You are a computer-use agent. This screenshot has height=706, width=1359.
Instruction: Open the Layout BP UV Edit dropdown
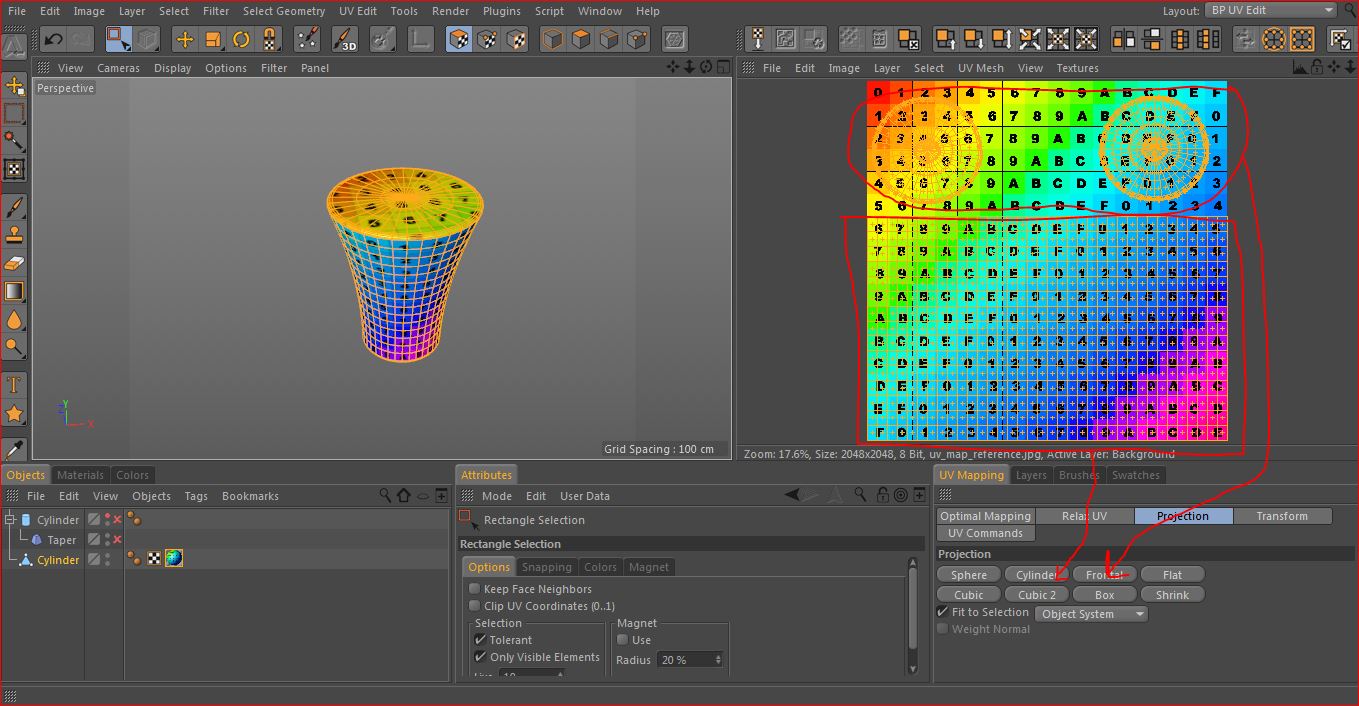[x=1270, y=10]
